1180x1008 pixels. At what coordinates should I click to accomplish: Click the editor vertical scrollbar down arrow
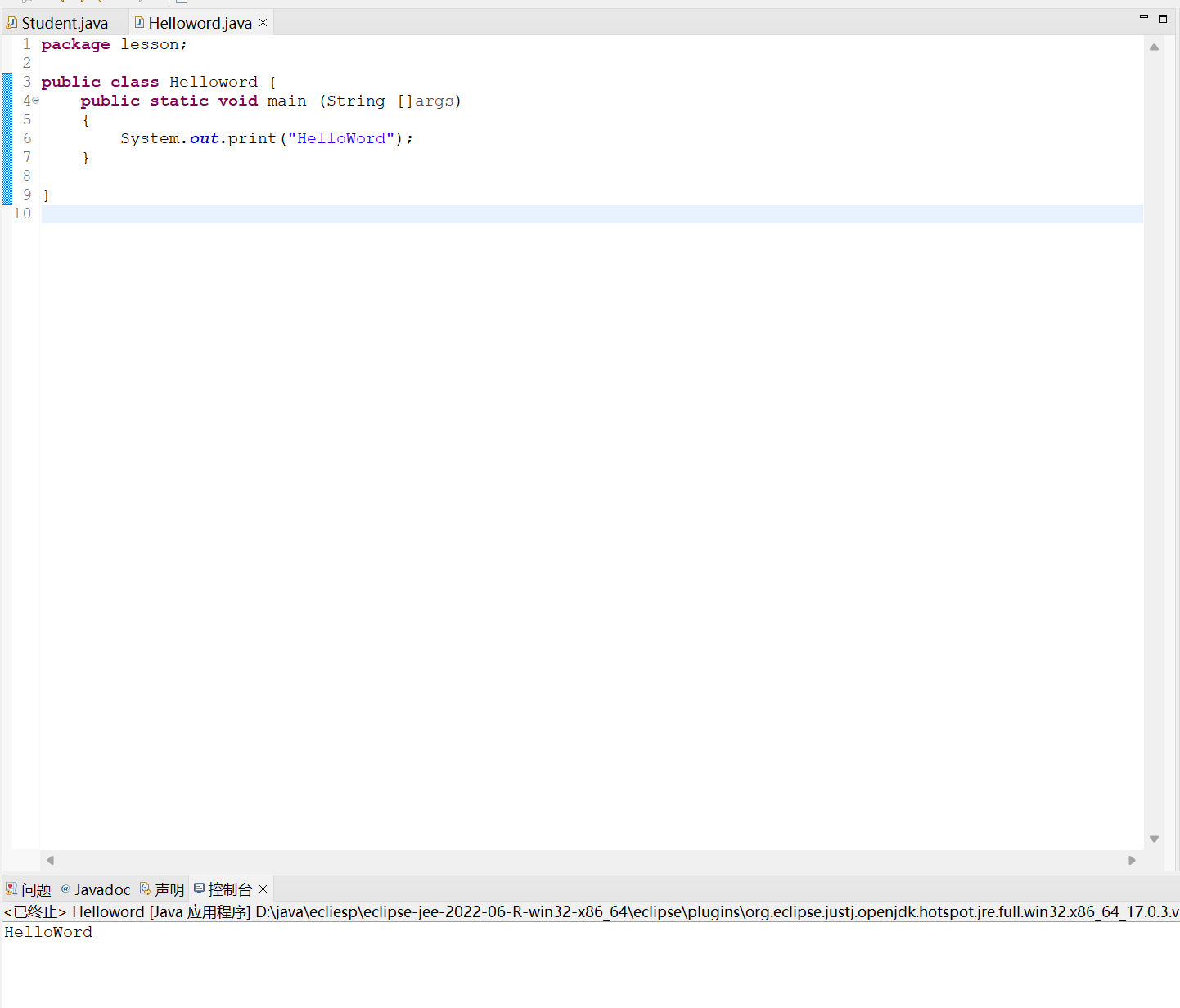pos(1154,839)
